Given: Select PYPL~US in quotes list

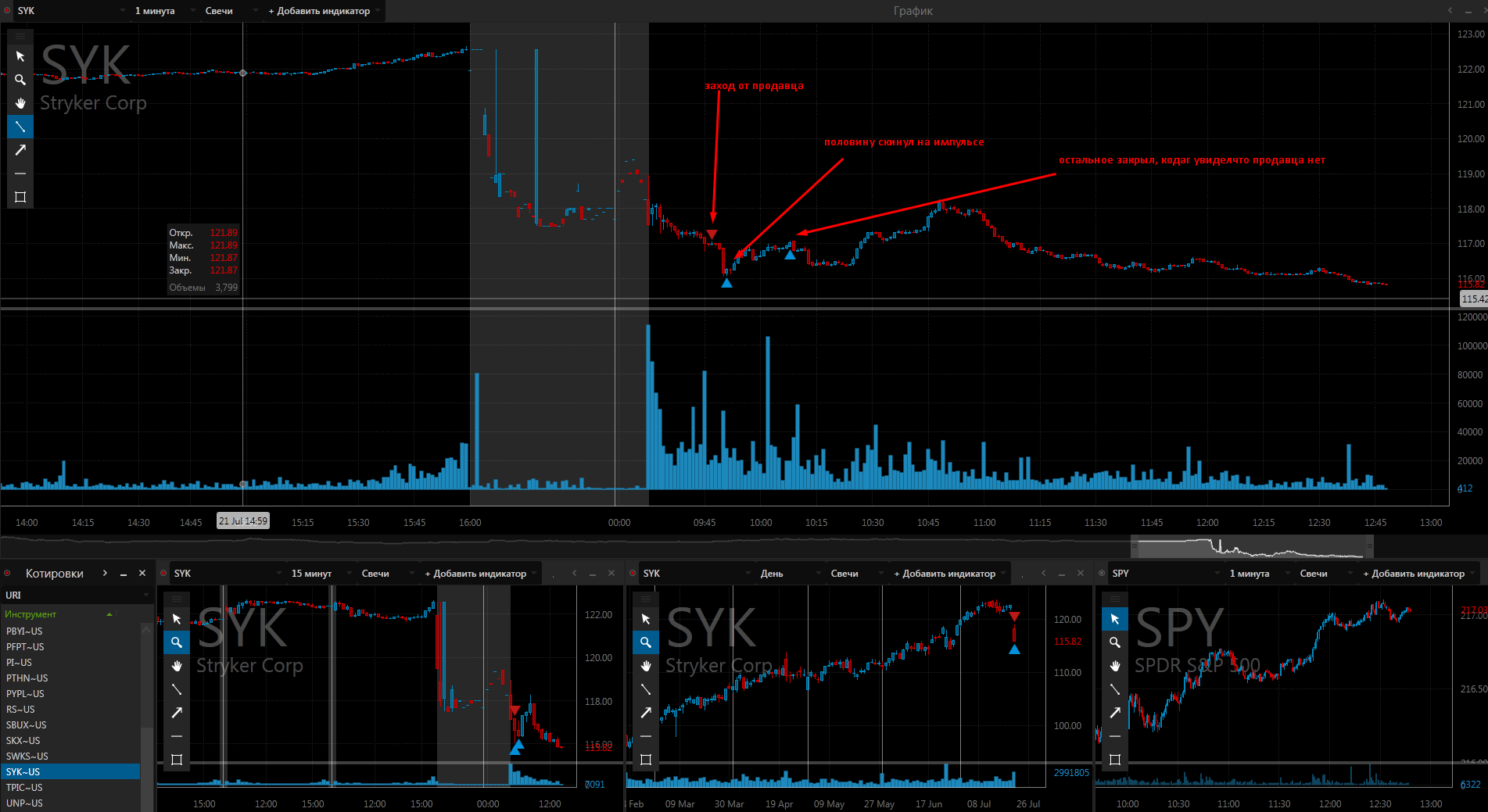Looking at the screenshot, I should (70, 694).
